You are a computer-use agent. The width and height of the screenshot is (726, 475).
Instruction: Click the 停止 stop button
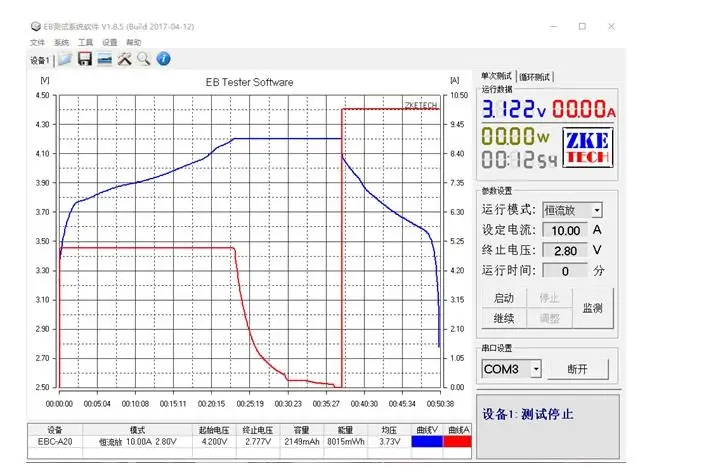tap(549, 298)
